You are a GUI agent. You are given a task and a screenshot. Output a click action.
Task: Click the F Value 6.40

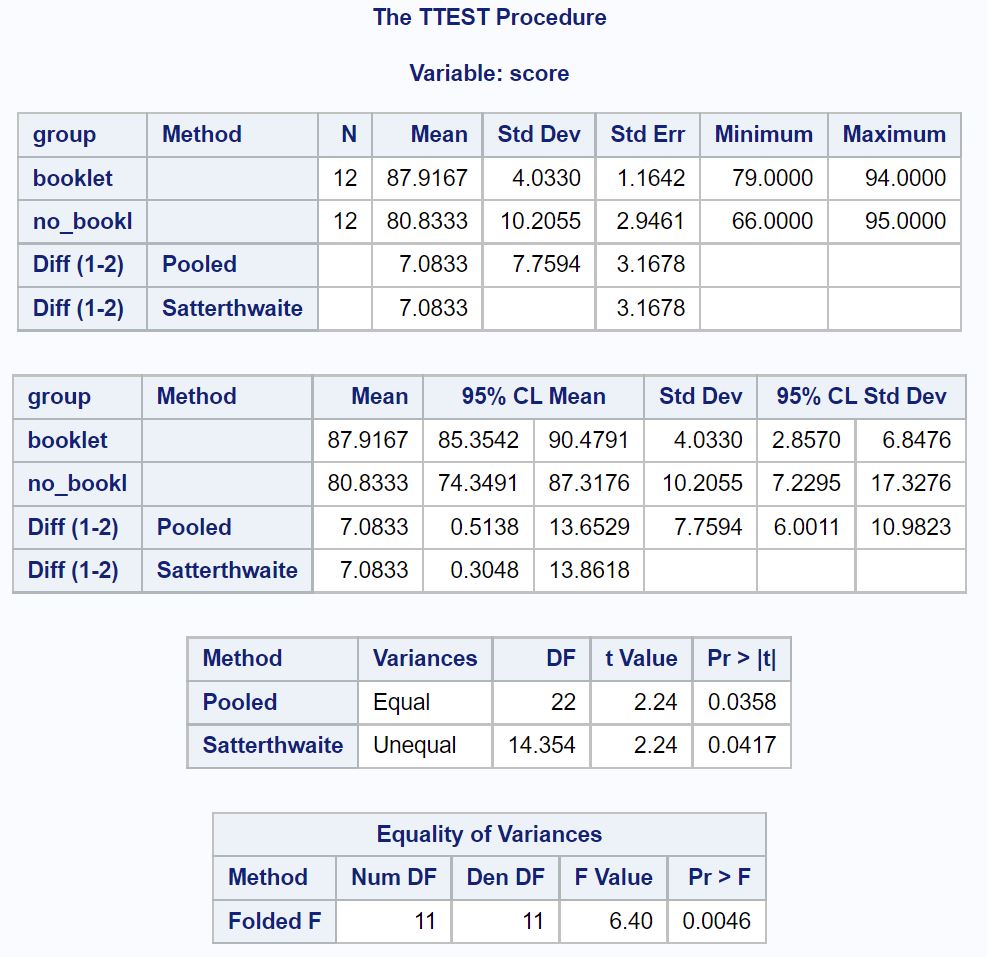click(631, 921)
